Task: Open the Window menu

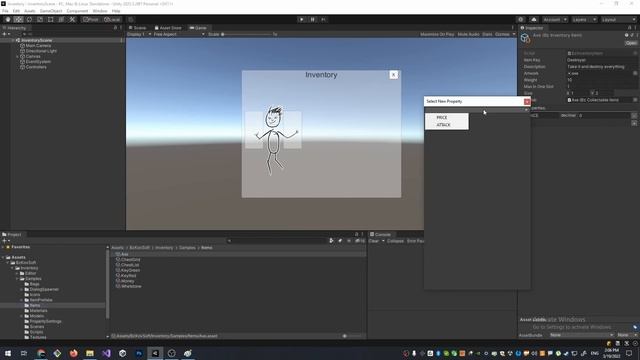Action: 100,11
